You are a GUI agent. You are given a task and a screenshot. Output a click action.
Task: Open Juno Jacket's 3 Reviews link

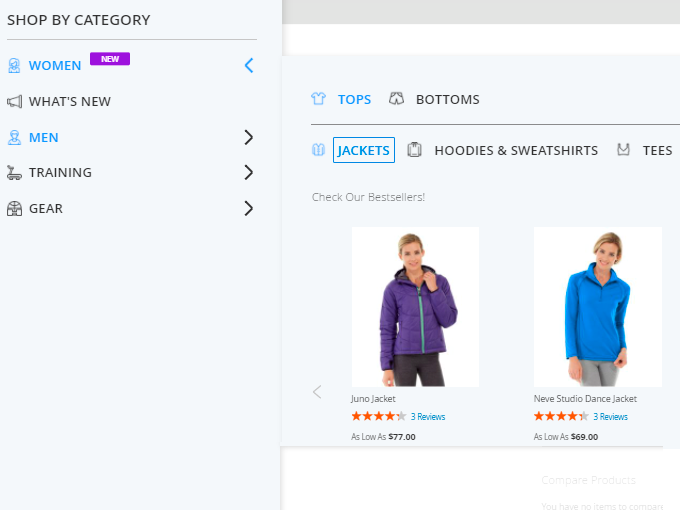point(428,417)
